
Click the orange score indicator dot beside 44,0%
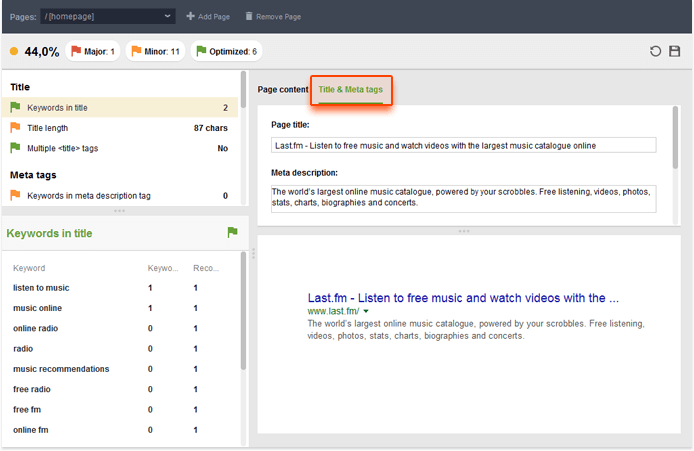click(x=14, y=51)
